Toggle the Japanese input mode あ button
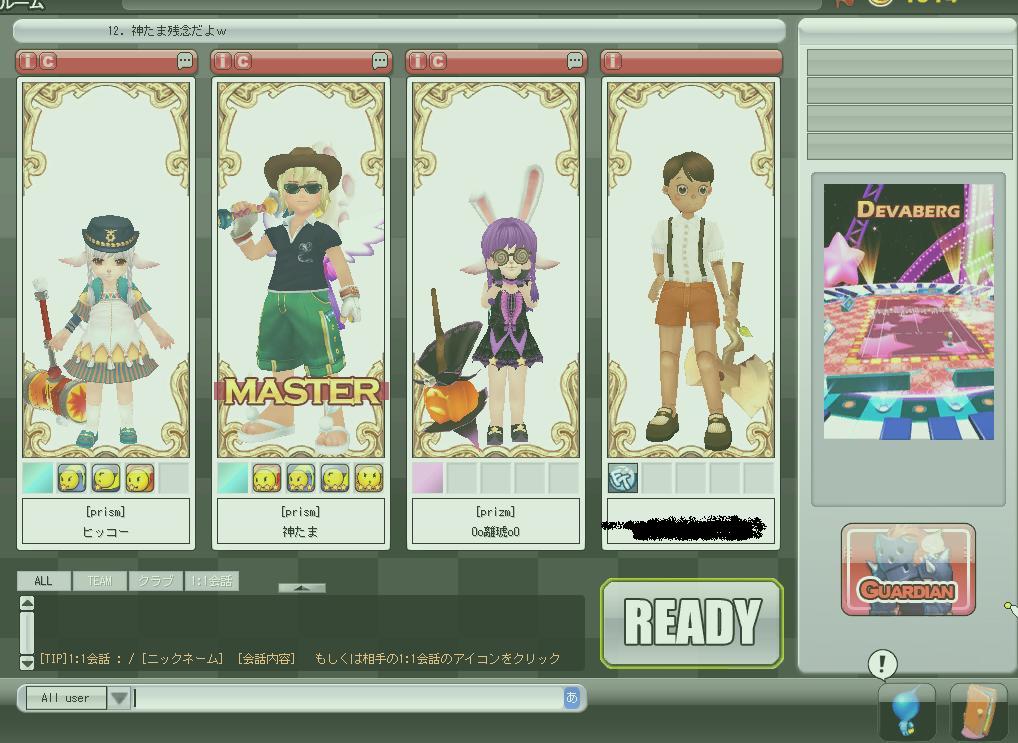1018x743 pixels. pos(572,698)
